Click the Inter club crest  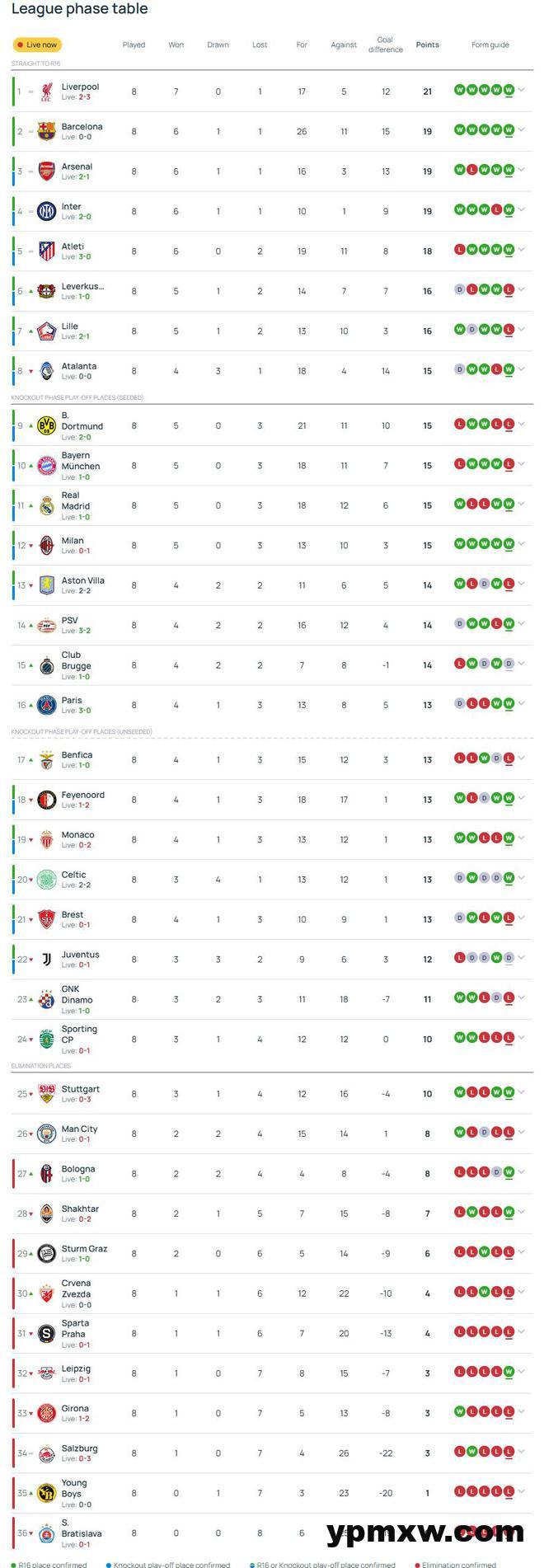pos(47,211)
